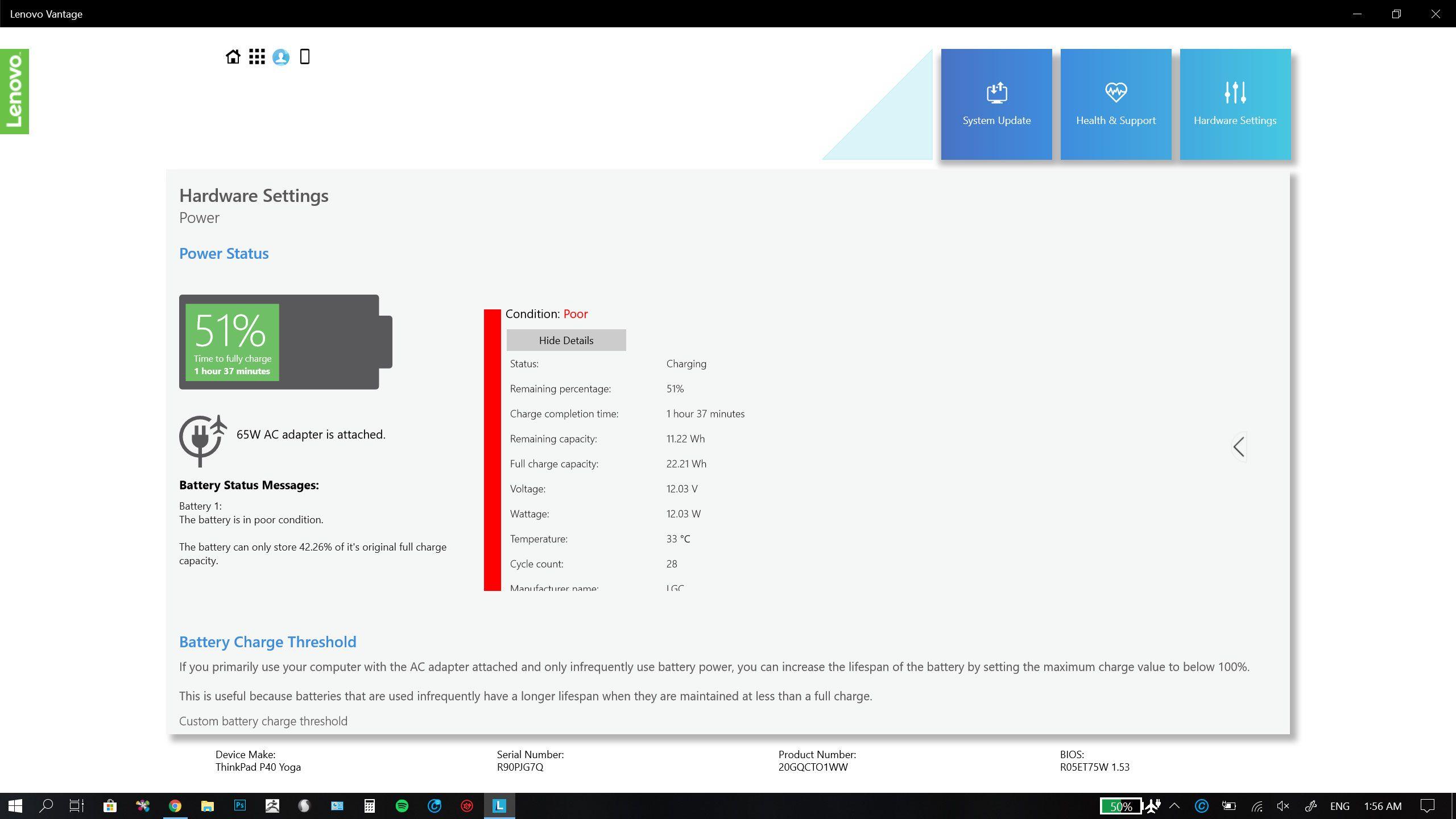The height and width of the screenshot is (819, 1456).
Task: Open Spotify from taskbar
Action: click(x=402, y=806)
